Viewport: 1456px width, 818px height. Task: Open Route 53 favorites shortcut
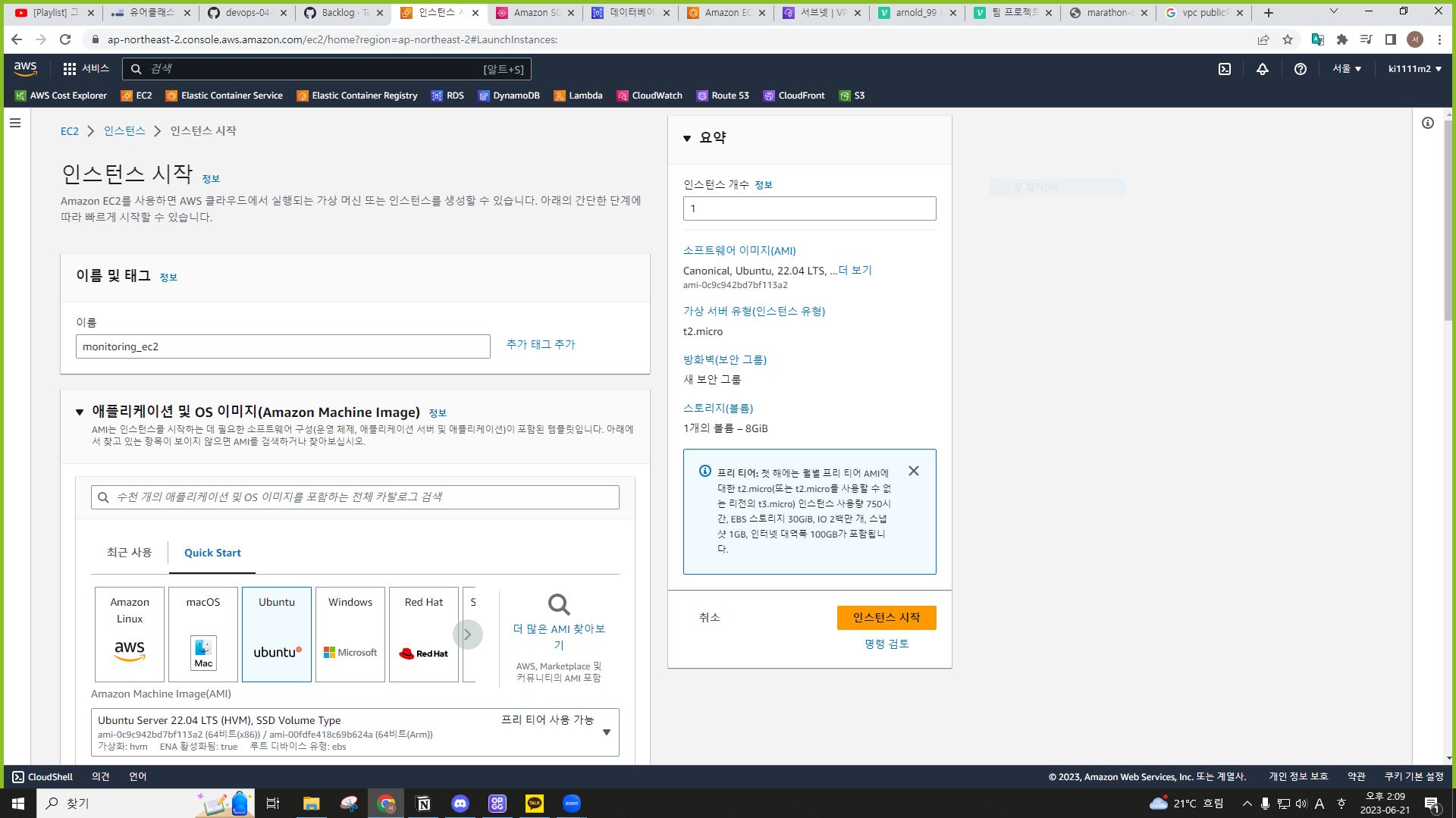[x=723, y=96]
